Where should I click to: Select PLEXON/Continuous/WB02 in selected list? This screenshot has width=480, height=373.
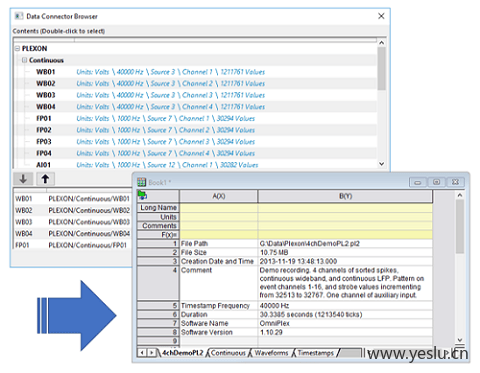(73, 211)
